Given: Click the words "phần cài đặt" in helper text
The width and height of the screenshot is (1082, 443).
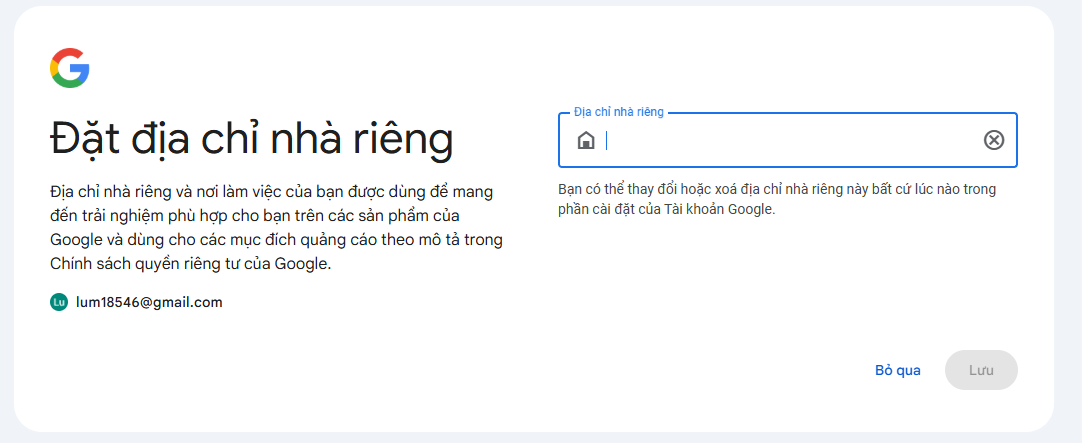Looking at the screenshot, I should (594, 209).
